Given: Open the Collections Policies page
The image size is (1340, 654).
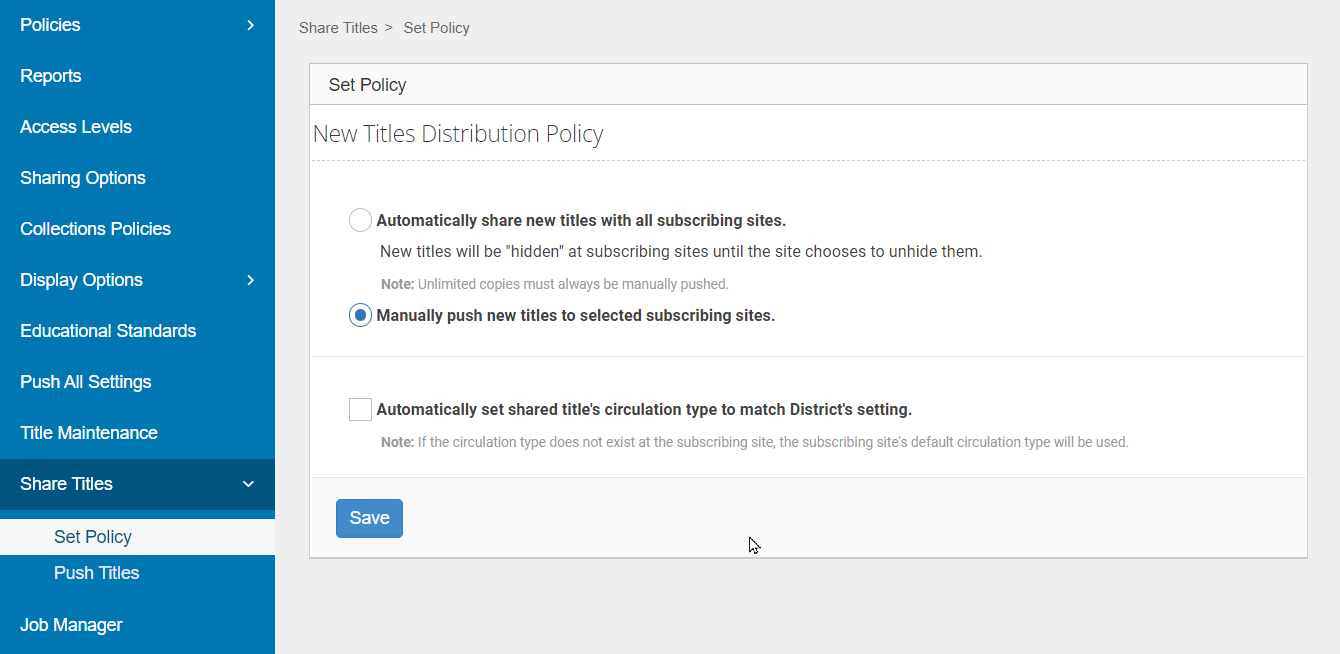Looking at the screenshot, I should tap(95, 229).
